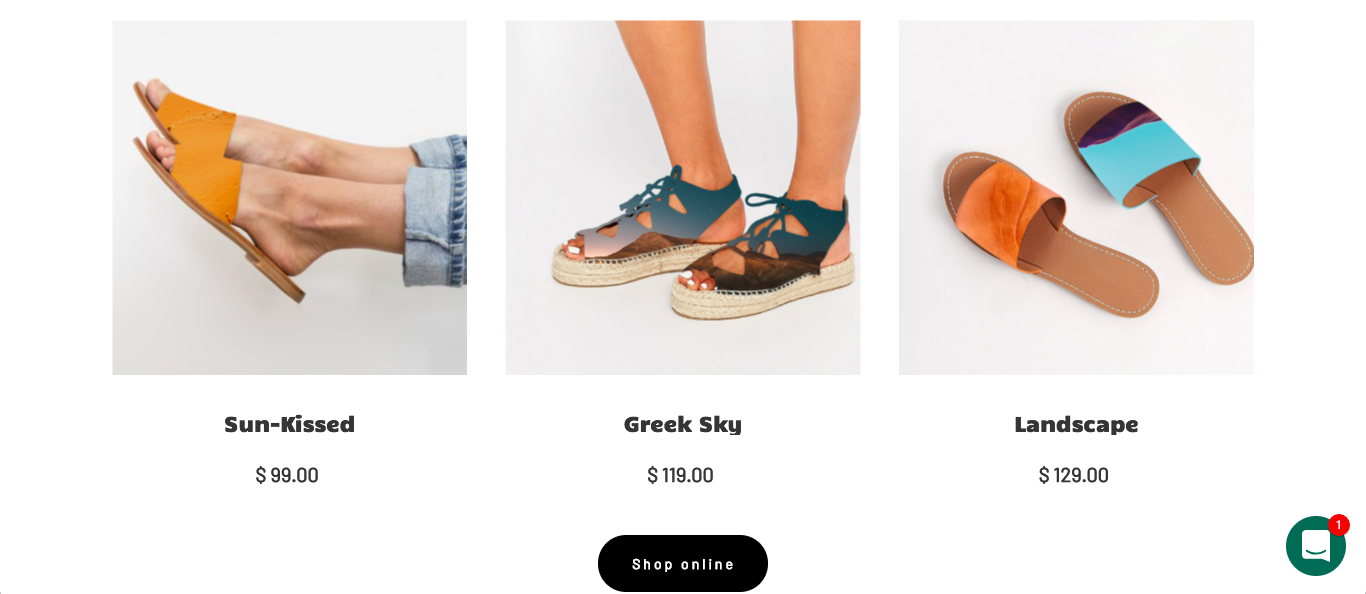Viewport: 1366px width, 594px height.
Task: Click the rolled denim jeans cuff
Action: [x=436, y=211]
